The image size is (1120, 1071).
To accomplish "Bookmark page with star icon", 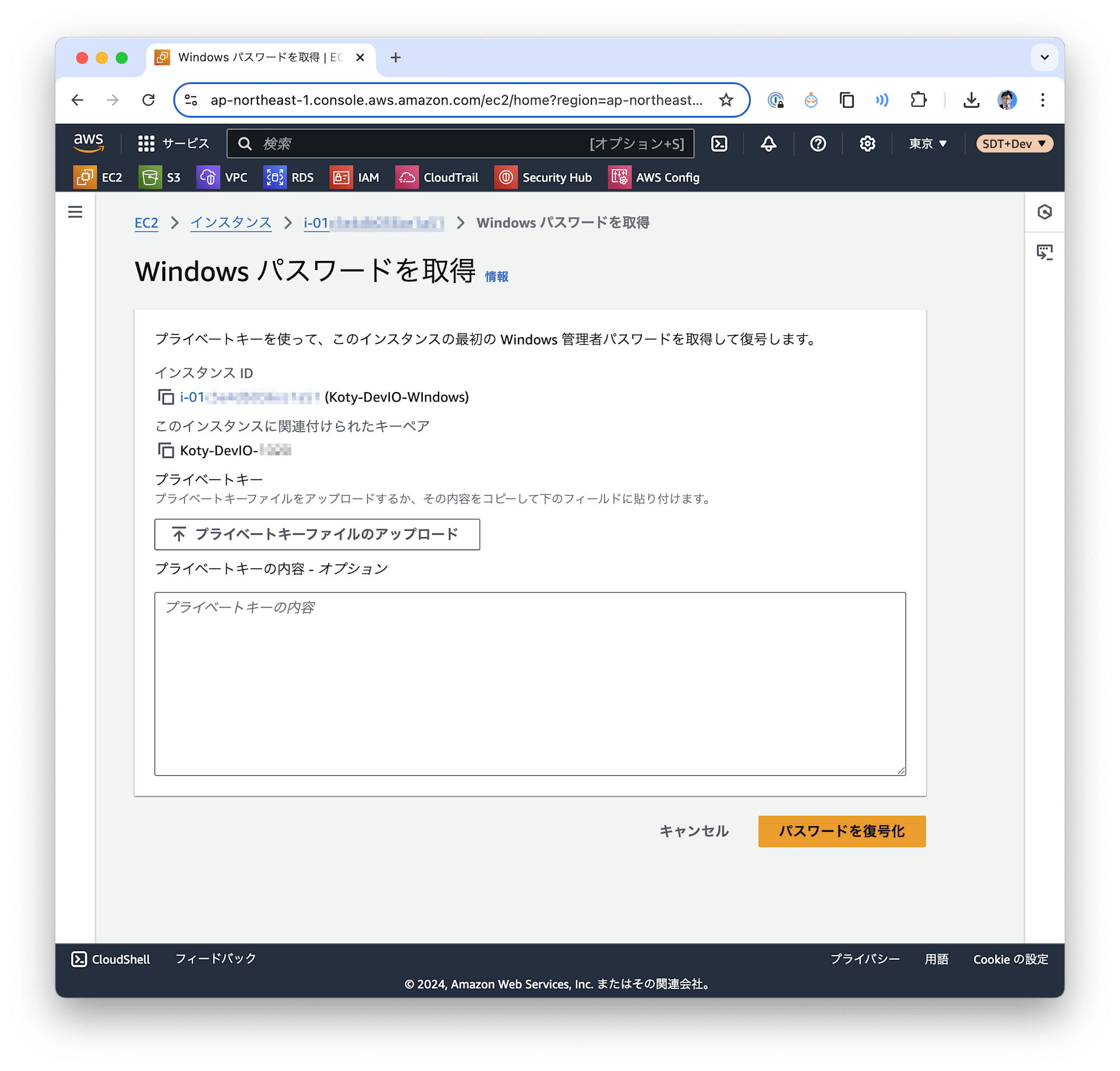I will (726, 100).
